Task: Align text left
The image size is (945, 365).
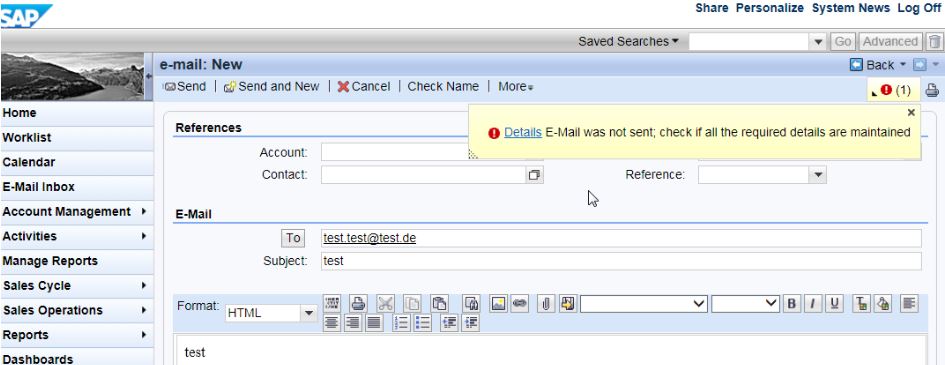Action: pos(909,304)
